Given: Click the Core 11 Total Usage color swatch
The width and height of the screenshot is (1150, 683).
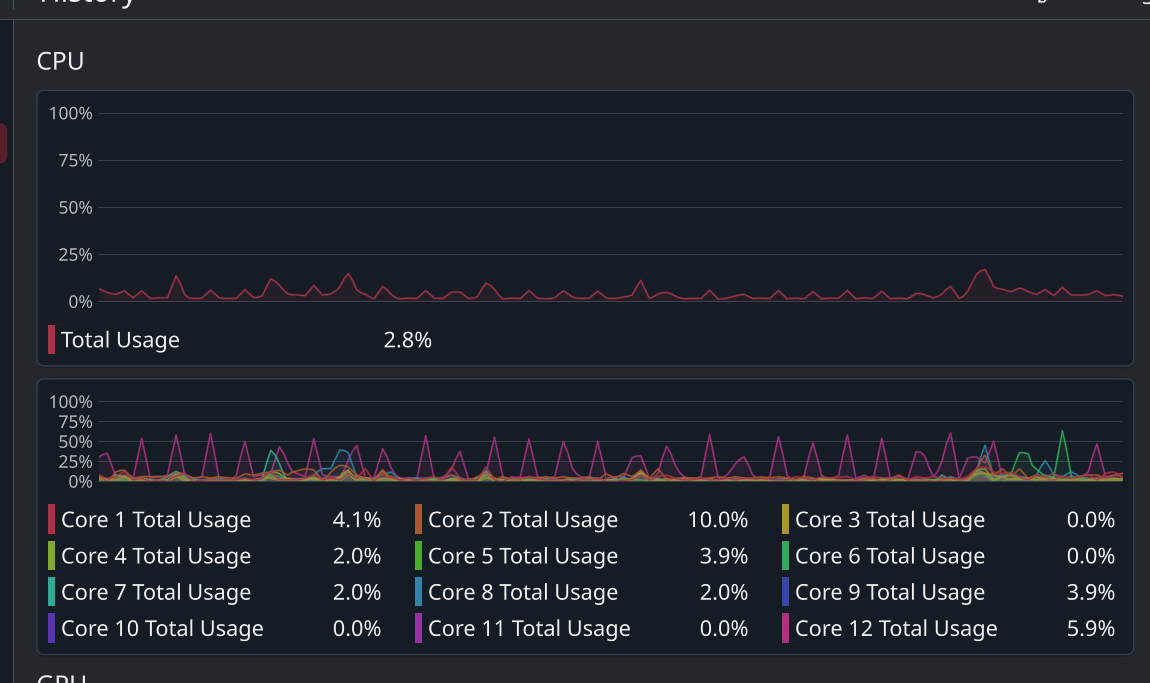Looking at the screenshot, I should coord(418,629).
